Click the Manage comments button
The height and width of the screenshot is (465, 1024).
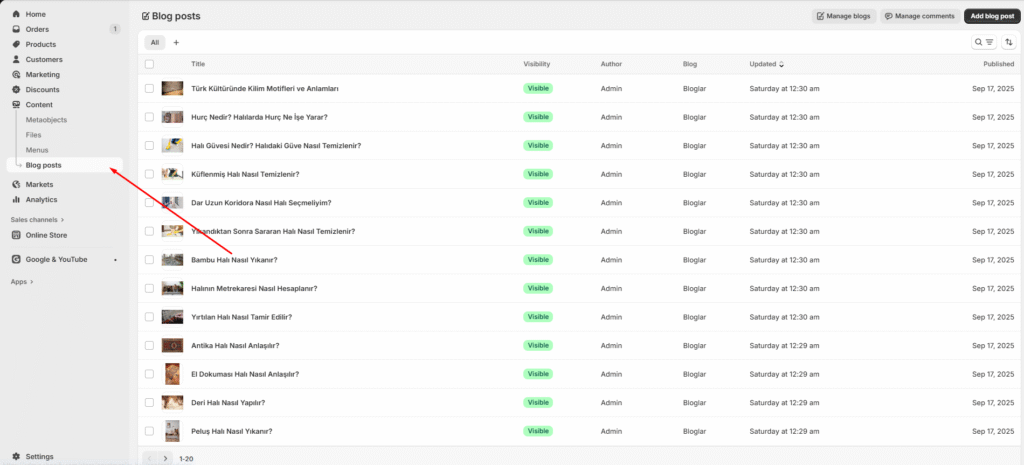coord(919,16)
